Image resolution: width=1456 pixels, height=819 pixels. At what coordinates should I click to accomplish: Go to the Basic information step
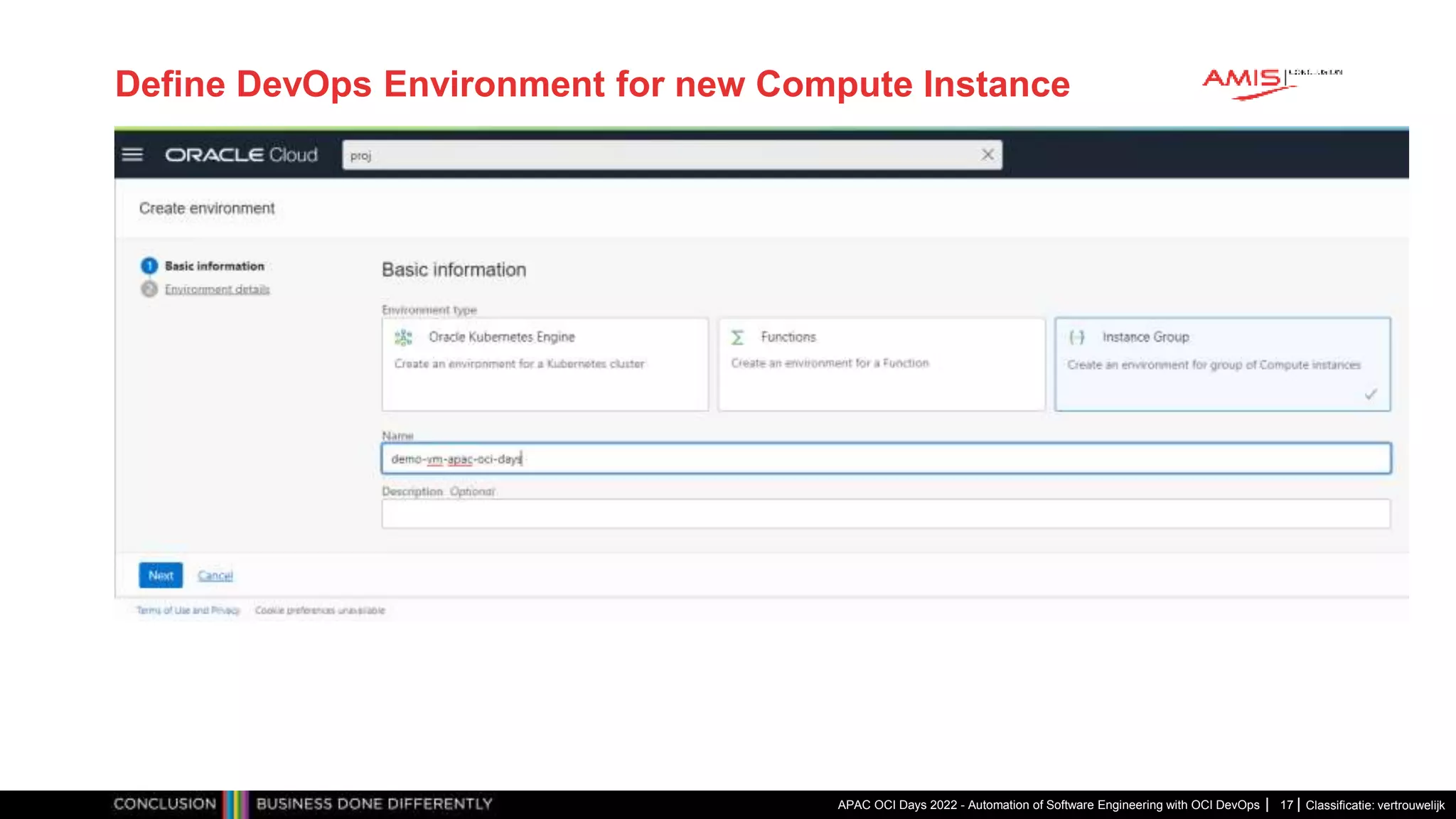click(215, 266)
